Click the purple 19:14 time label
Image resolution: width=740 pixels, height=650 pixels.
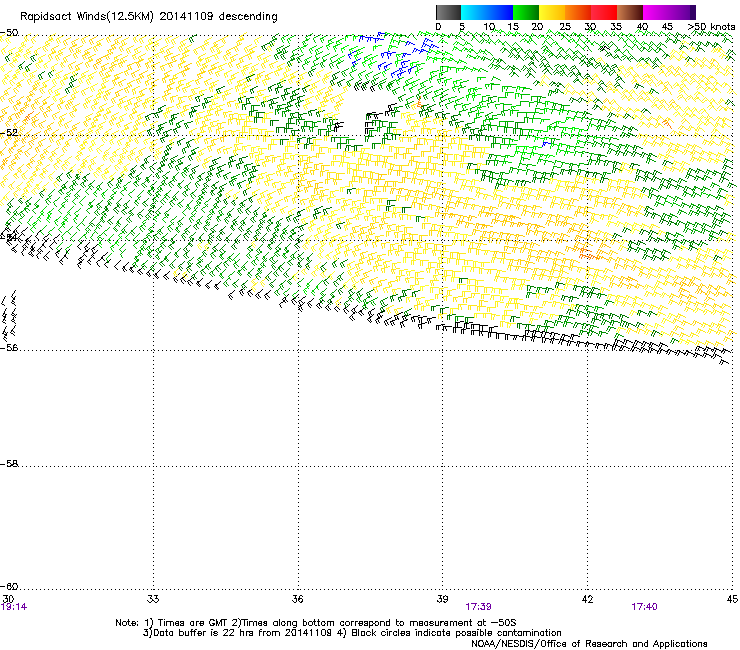(x=14, y=607)
